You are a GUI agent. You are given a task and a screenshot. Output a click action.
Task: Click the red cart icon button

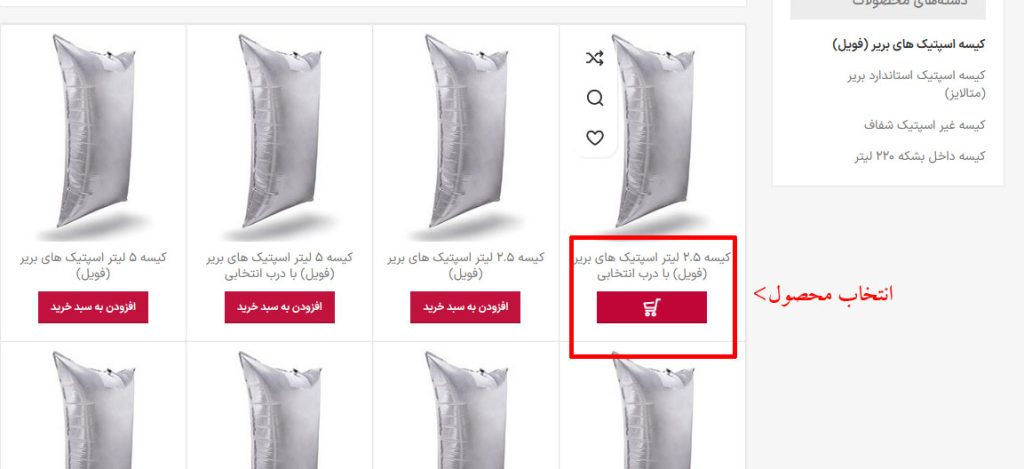point(651,307)
